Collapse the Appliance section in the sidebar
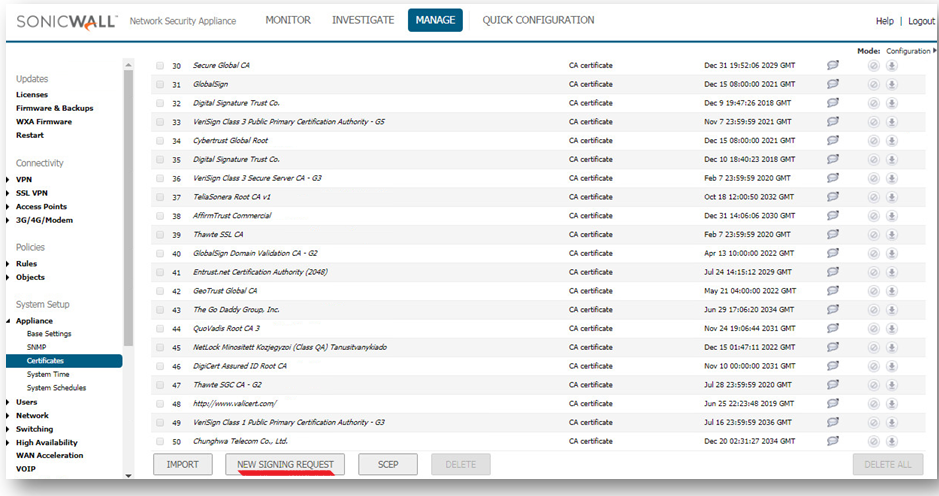This screenshot has height=496, width=939. pos(9,321)
